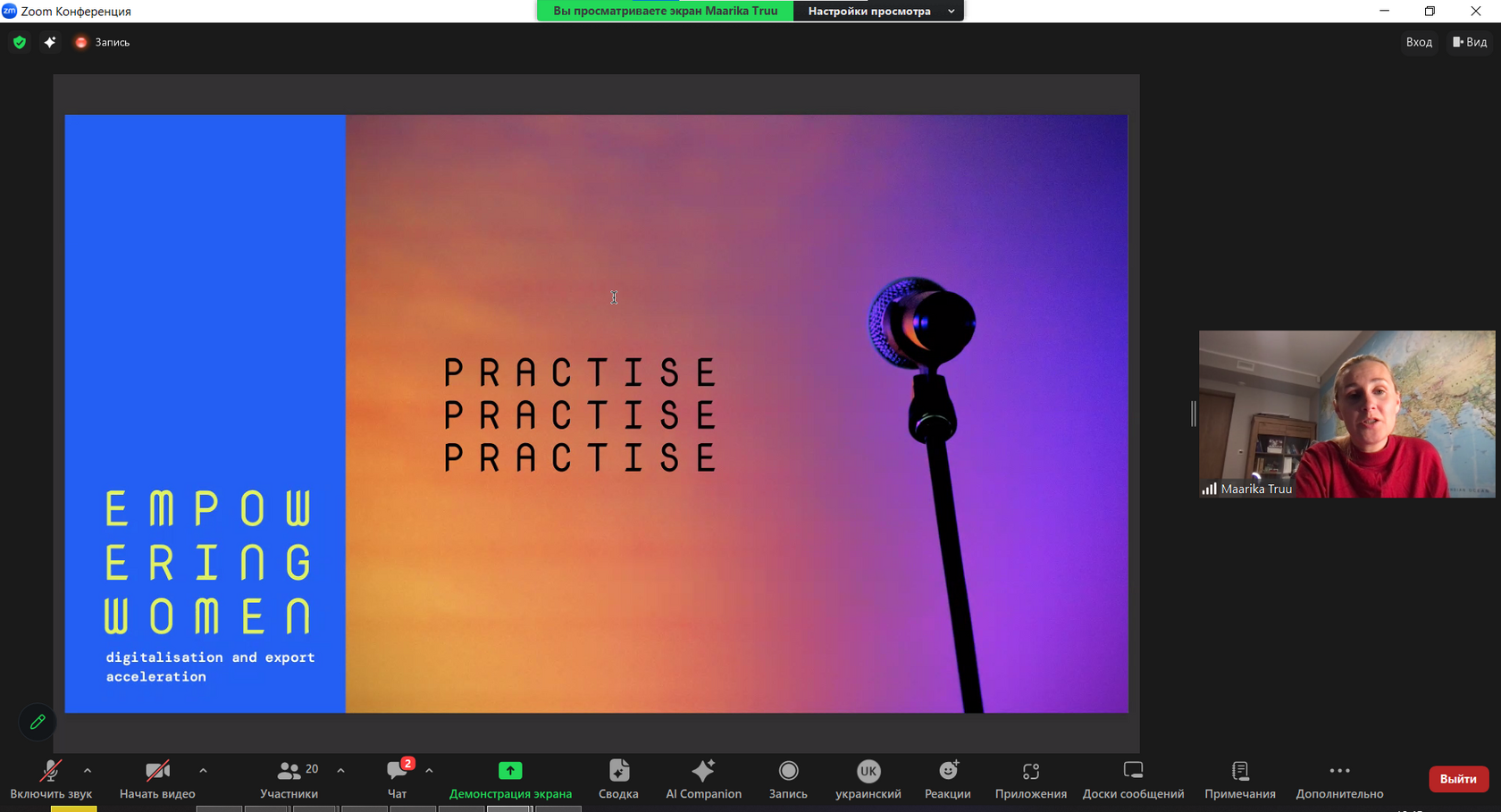Click the Вход sign-in button
Viewport: 1501px width, 812px height.
coord(1419,42)
